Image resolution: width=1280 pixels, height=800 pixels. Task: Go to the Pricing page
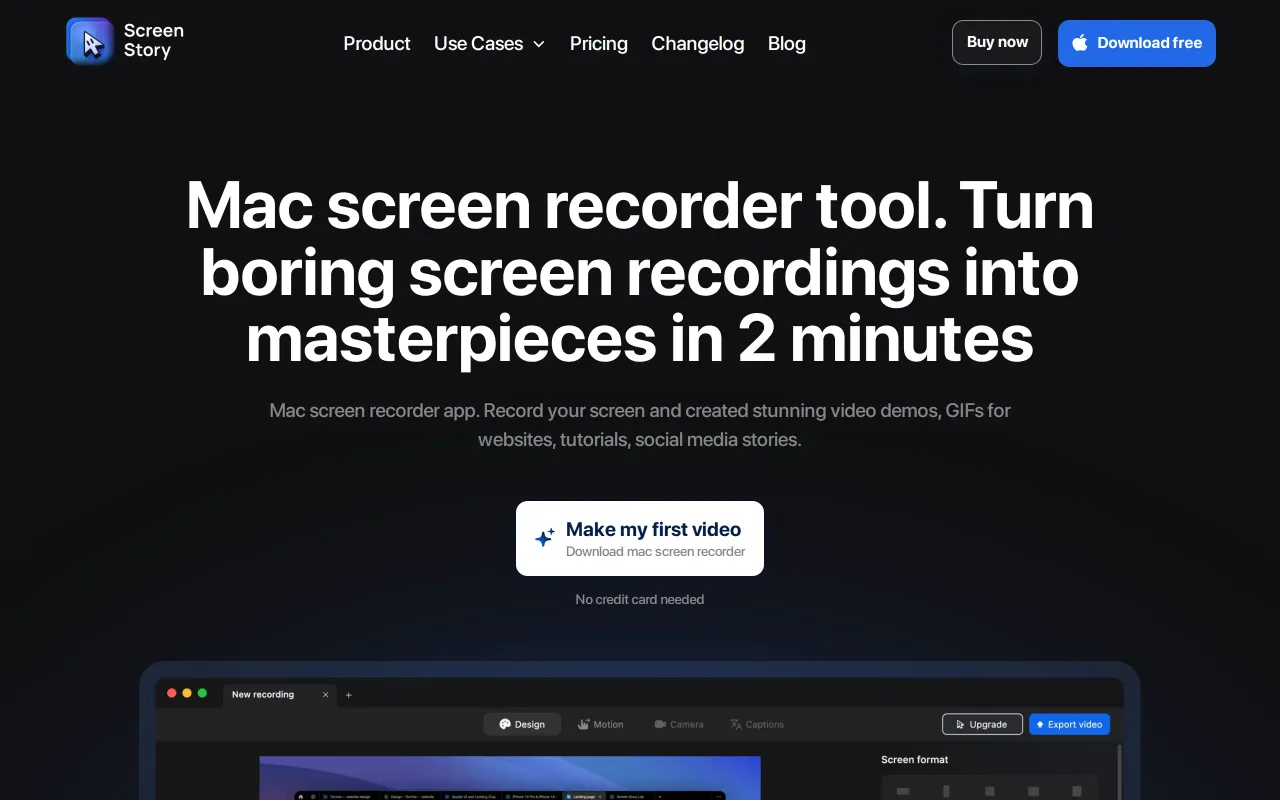599,43
